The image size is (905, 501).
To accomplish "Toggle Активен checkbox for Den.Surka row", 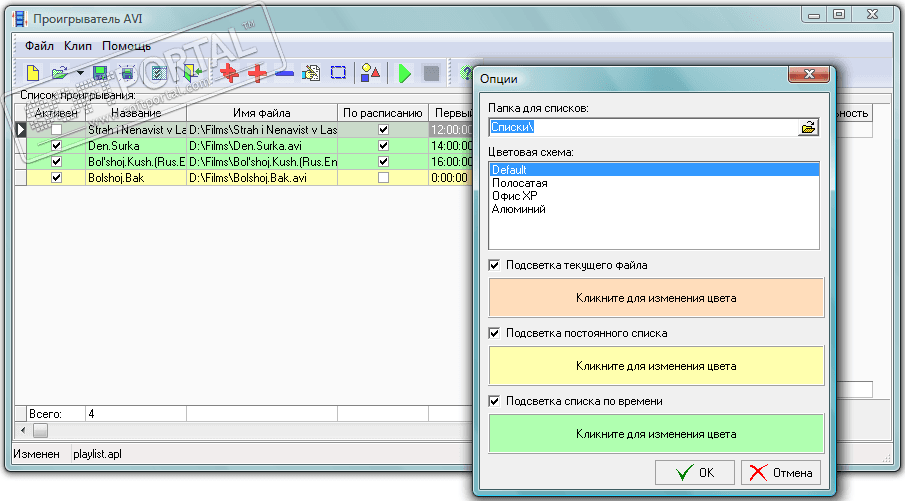I will click(x=56, y=145).
